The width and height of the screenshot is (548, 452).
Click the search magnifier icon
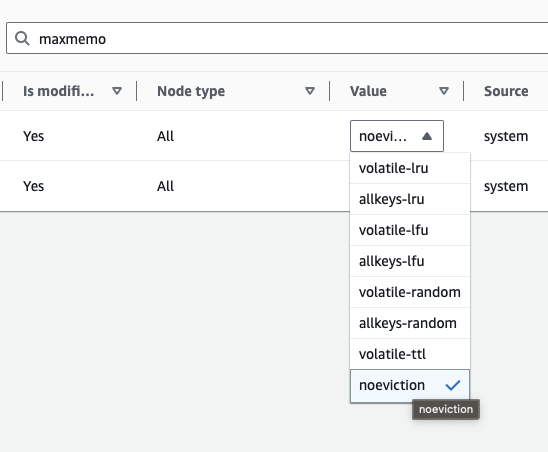[22, 38]
